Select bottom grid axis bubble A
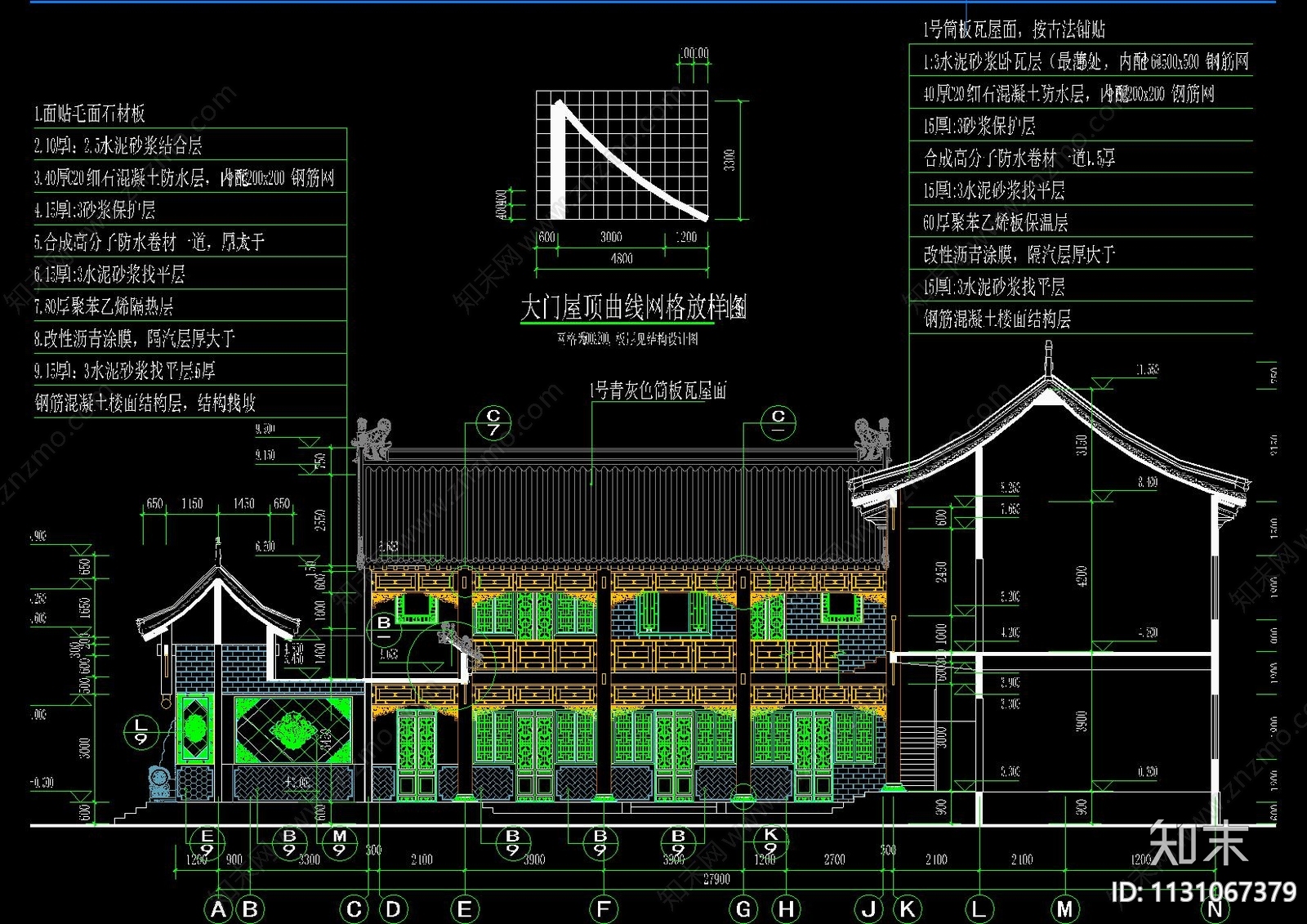1307x924 pixels. [218, 909]
